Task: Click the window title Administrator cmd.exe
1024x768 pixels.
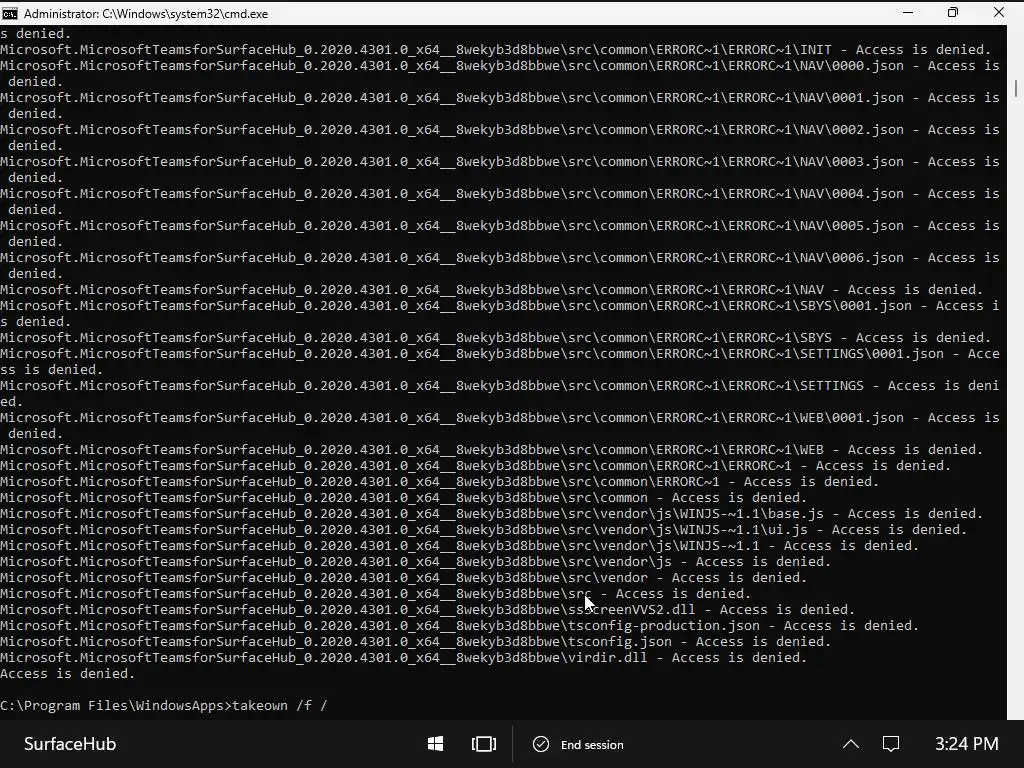Action: [146, 14]
